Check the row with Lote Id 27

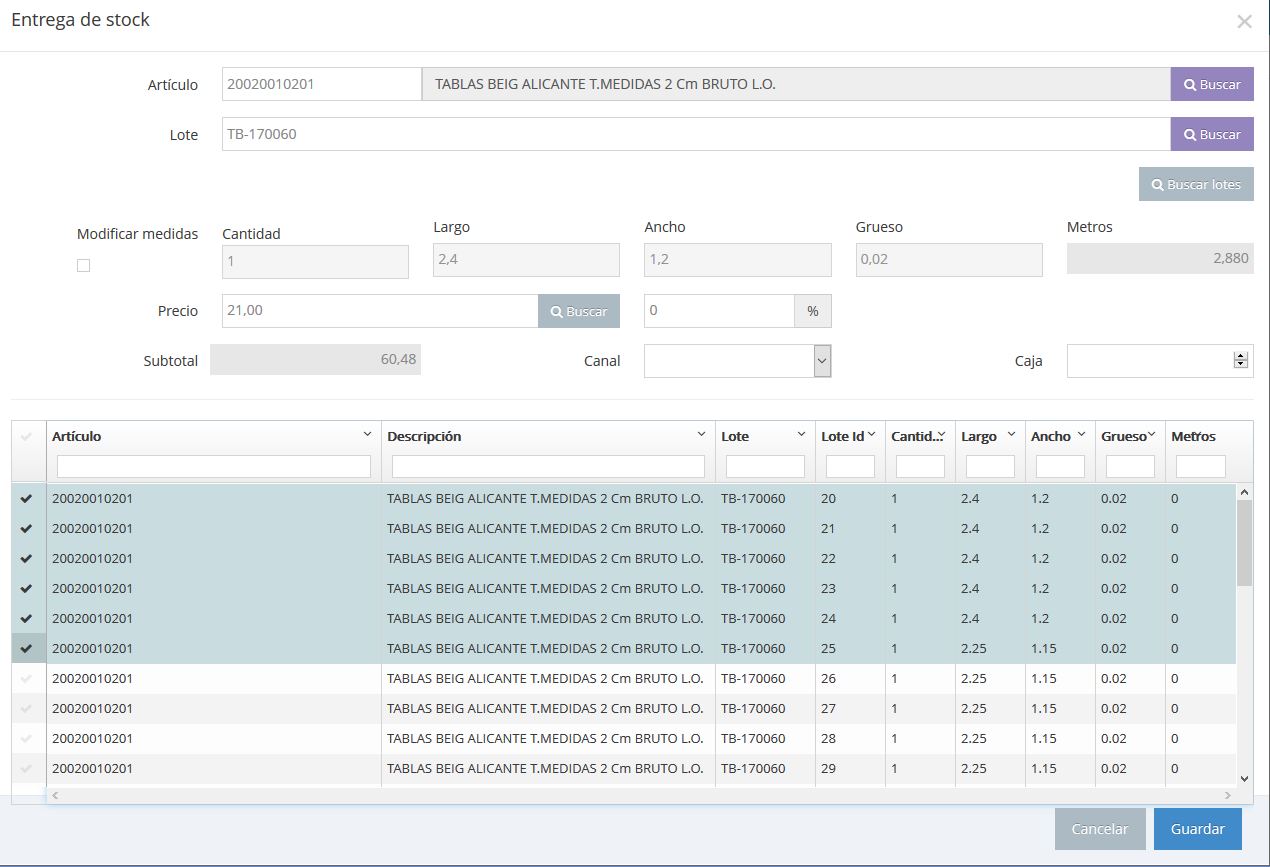click(x=27, y=708)
